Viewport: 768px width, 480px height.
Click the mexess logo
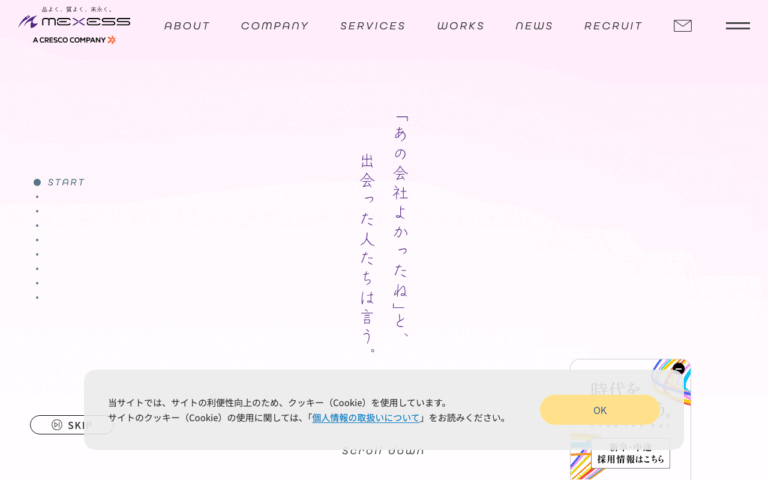(74, 22)
